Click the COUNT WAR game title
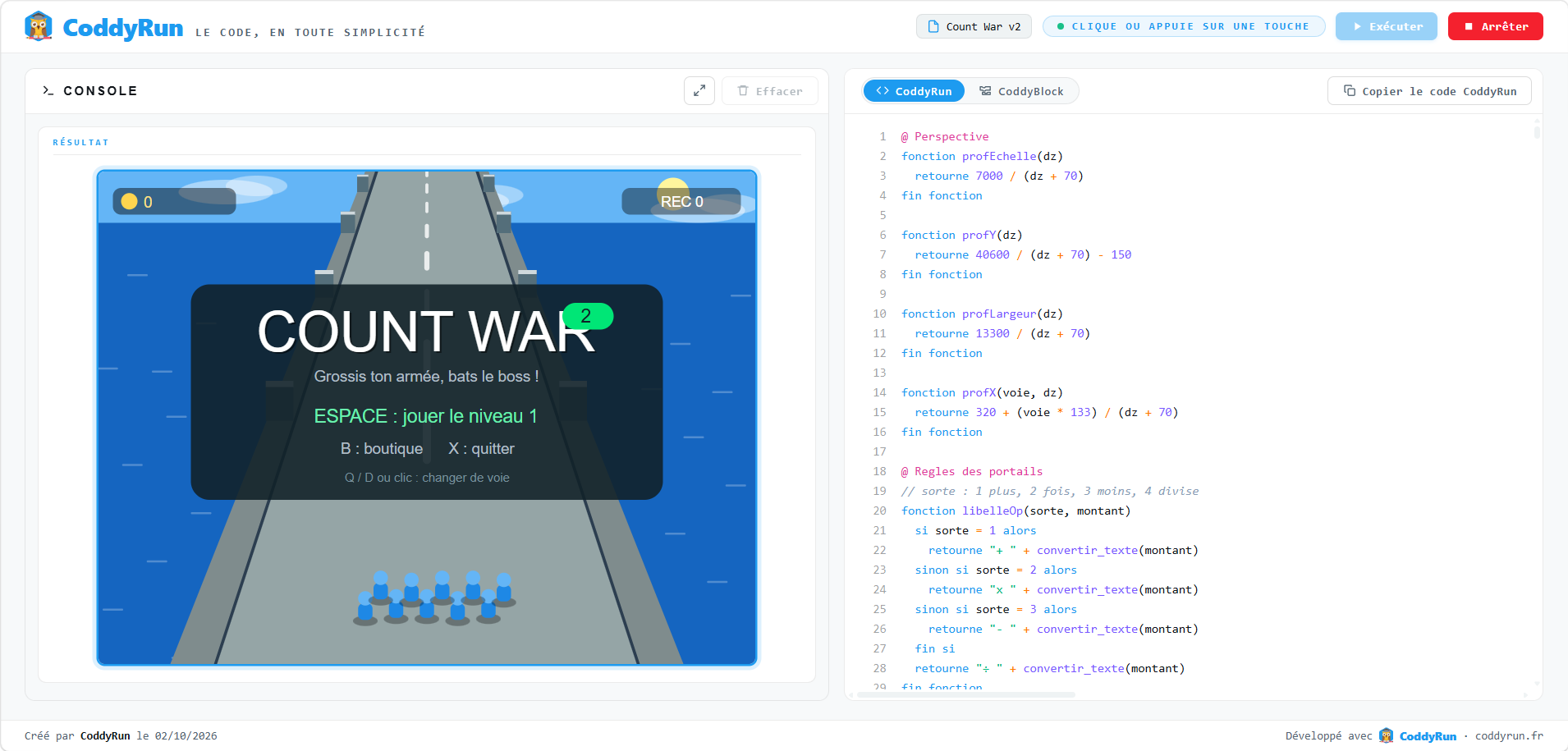The image size is (1568, 751). click(x=425, y=332)
